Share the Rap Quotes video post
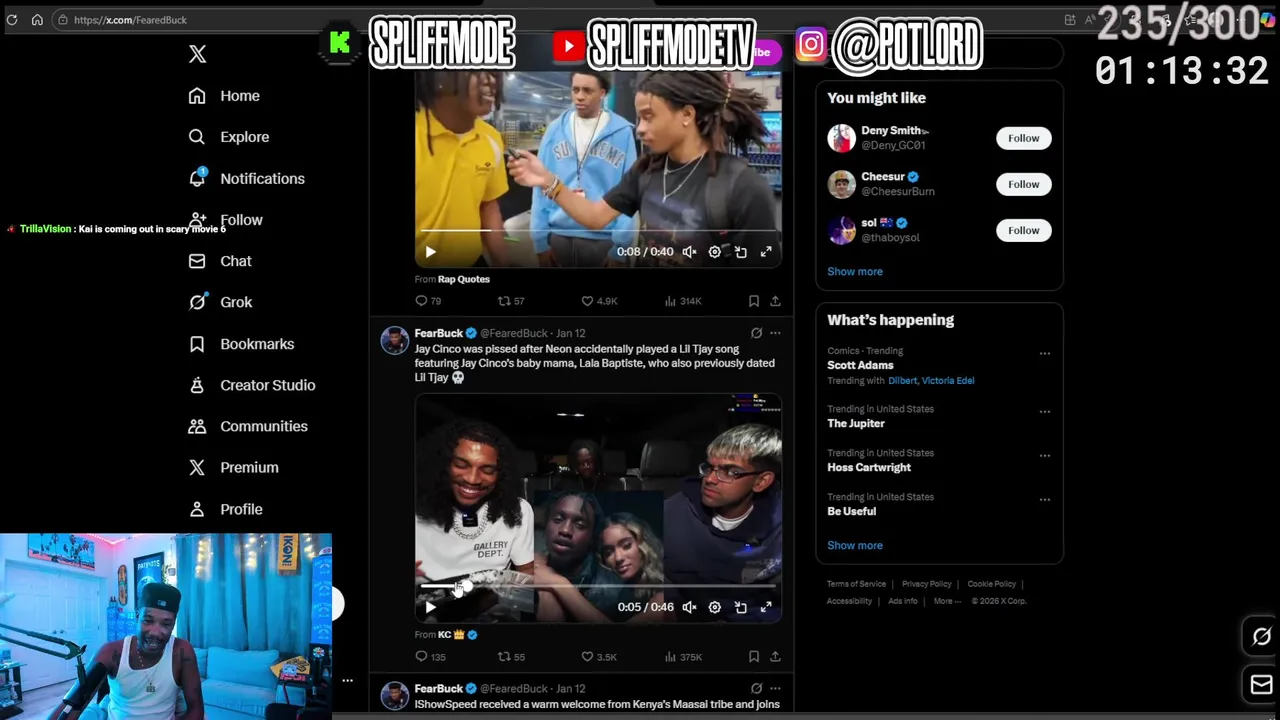This screenshot has width=1280, height=720. tap(775, 301)
